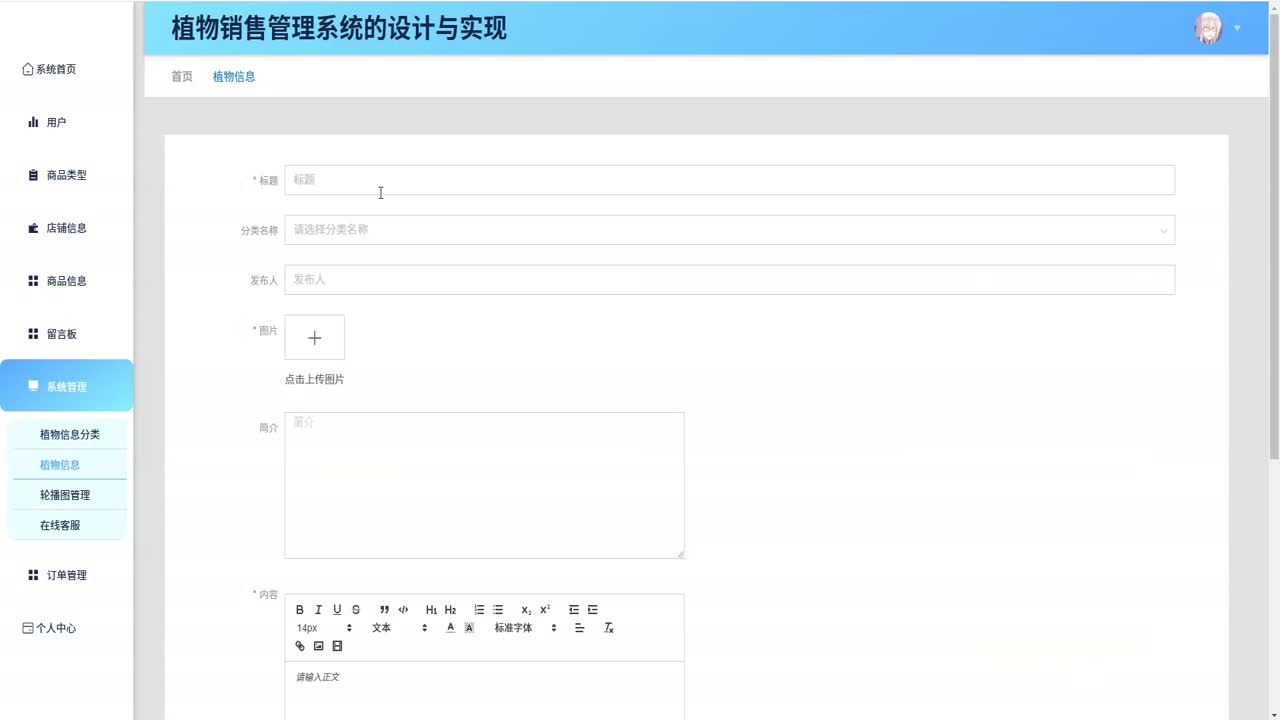Open the 标准字体 font dropdown
1280x720 pixels.
(525, 628)
